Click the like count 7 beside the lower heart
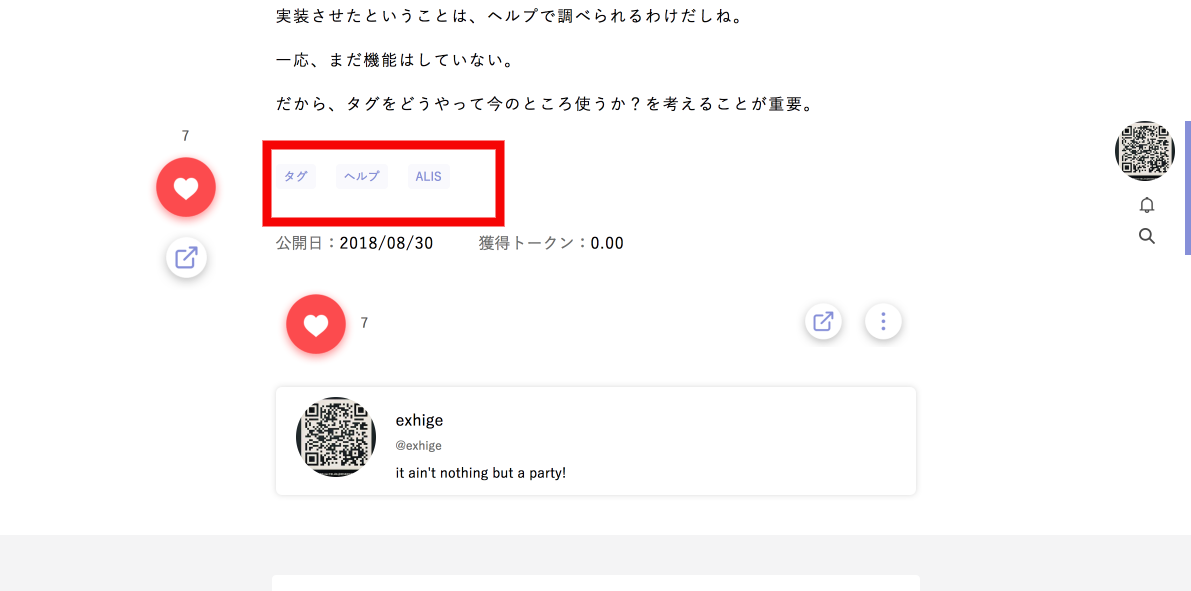The width and height of the screenshot is (1191, 591). coord(365,323)
